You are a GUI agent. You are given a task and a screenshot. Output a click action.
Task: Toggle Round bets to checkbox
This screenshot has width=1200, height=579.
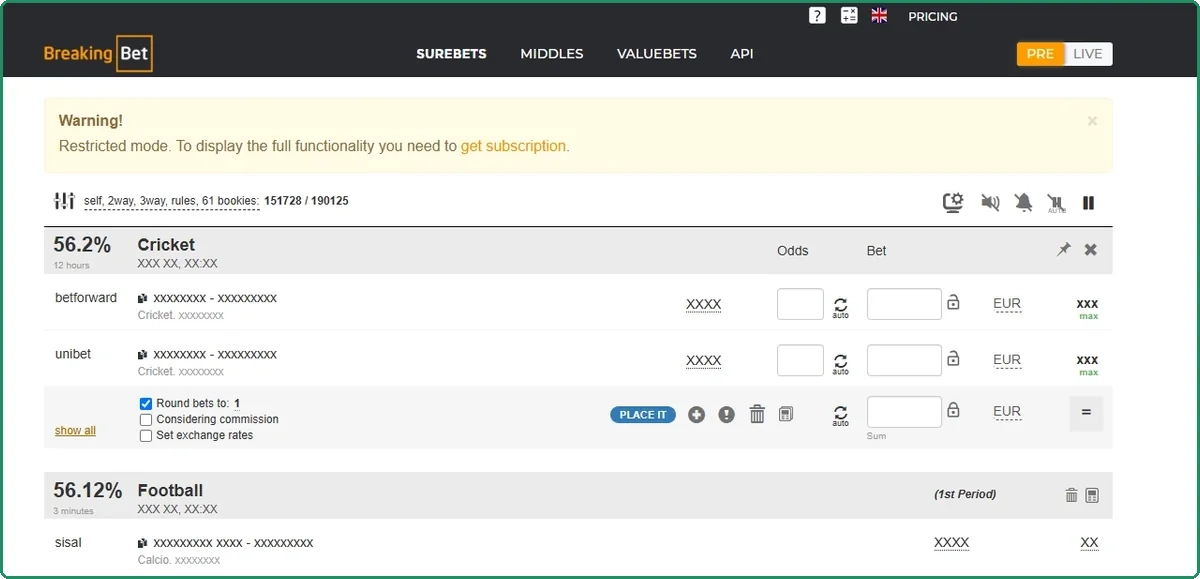146,404
